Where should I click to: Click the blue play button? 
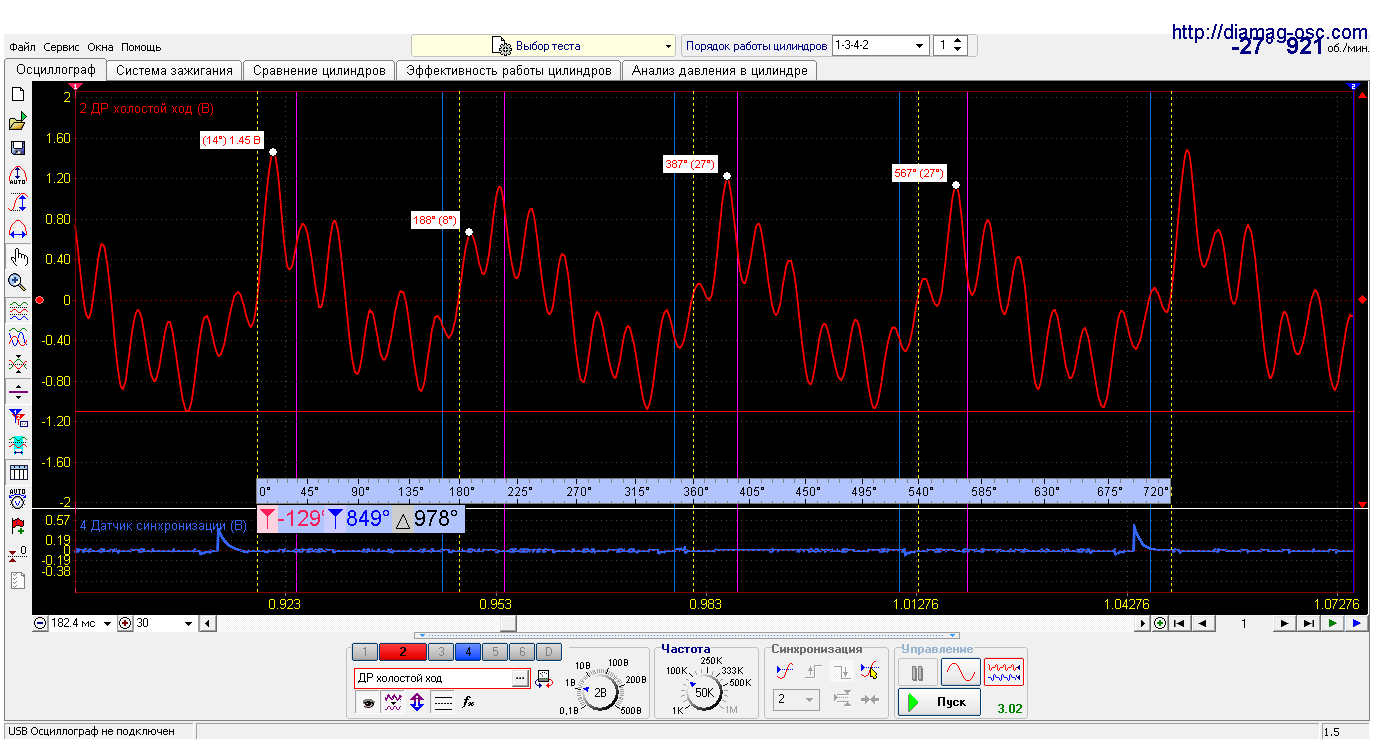[x=1356, y=623]
